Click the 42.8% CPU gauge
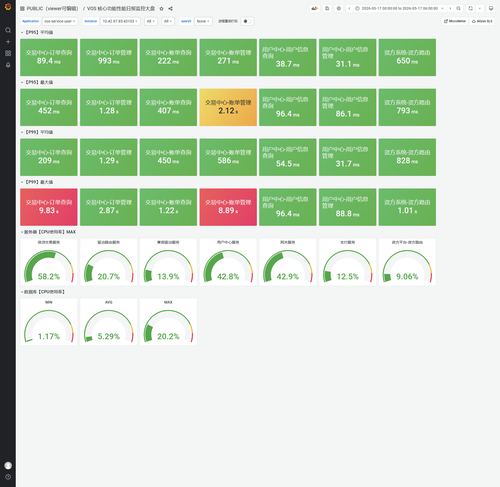The image size is (500, 487). (228, 262)
